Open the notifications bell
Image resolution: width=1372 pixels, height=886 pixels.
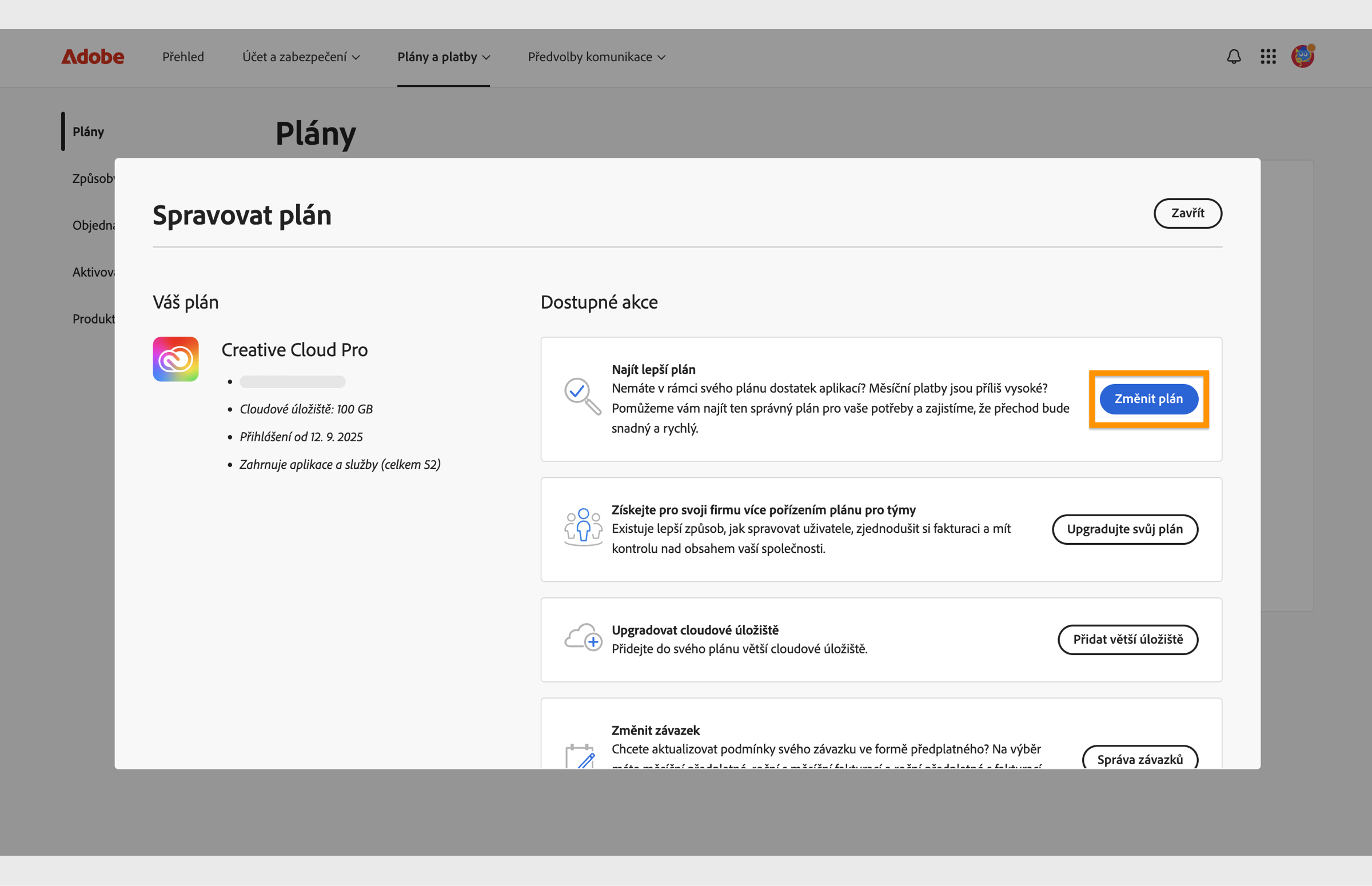coord(1233,57)
